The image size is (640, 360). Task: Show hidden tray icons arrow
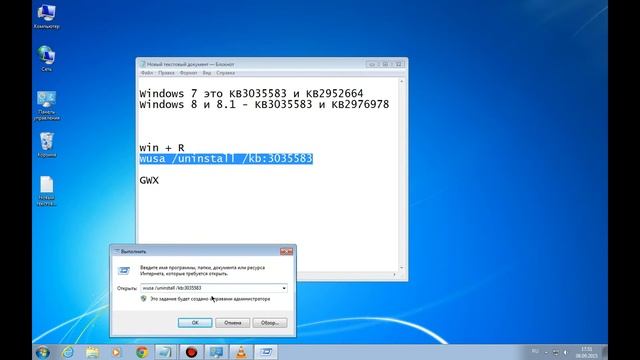click(546, 352)
